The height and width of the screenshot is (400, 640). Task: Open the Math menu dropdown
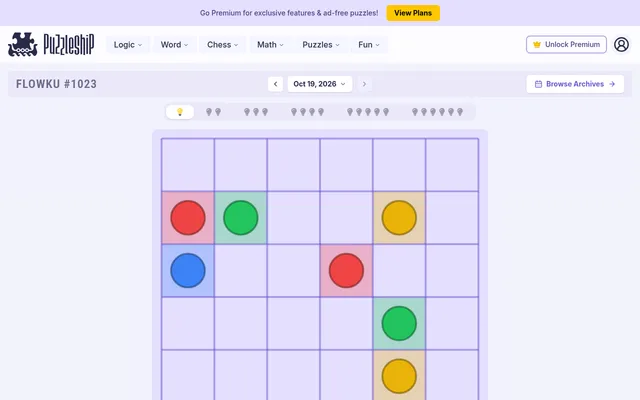(x=270, y=44)
